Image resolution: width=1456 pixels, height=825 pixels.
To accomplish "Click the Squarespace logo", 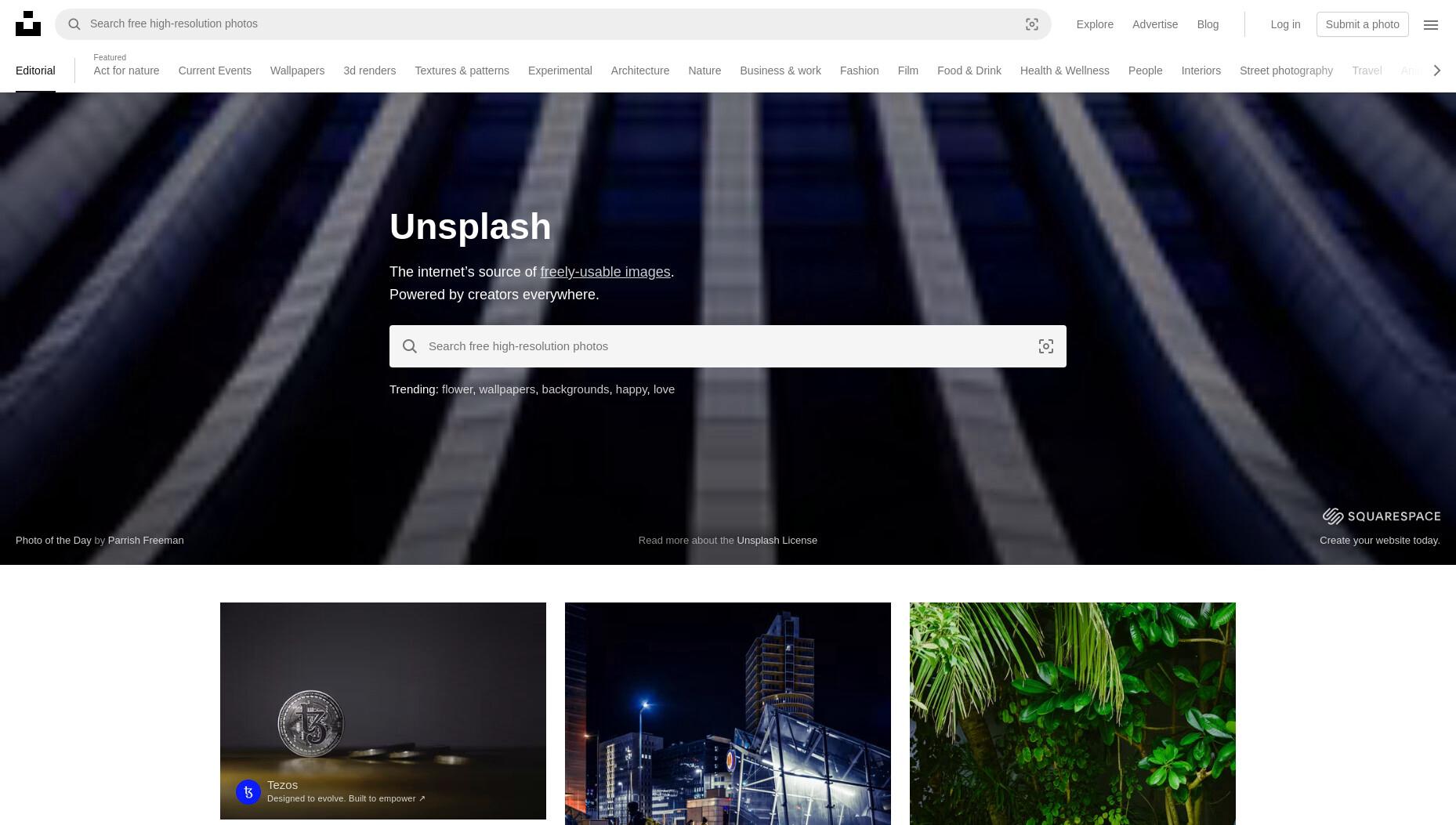I will point(1382,516).
